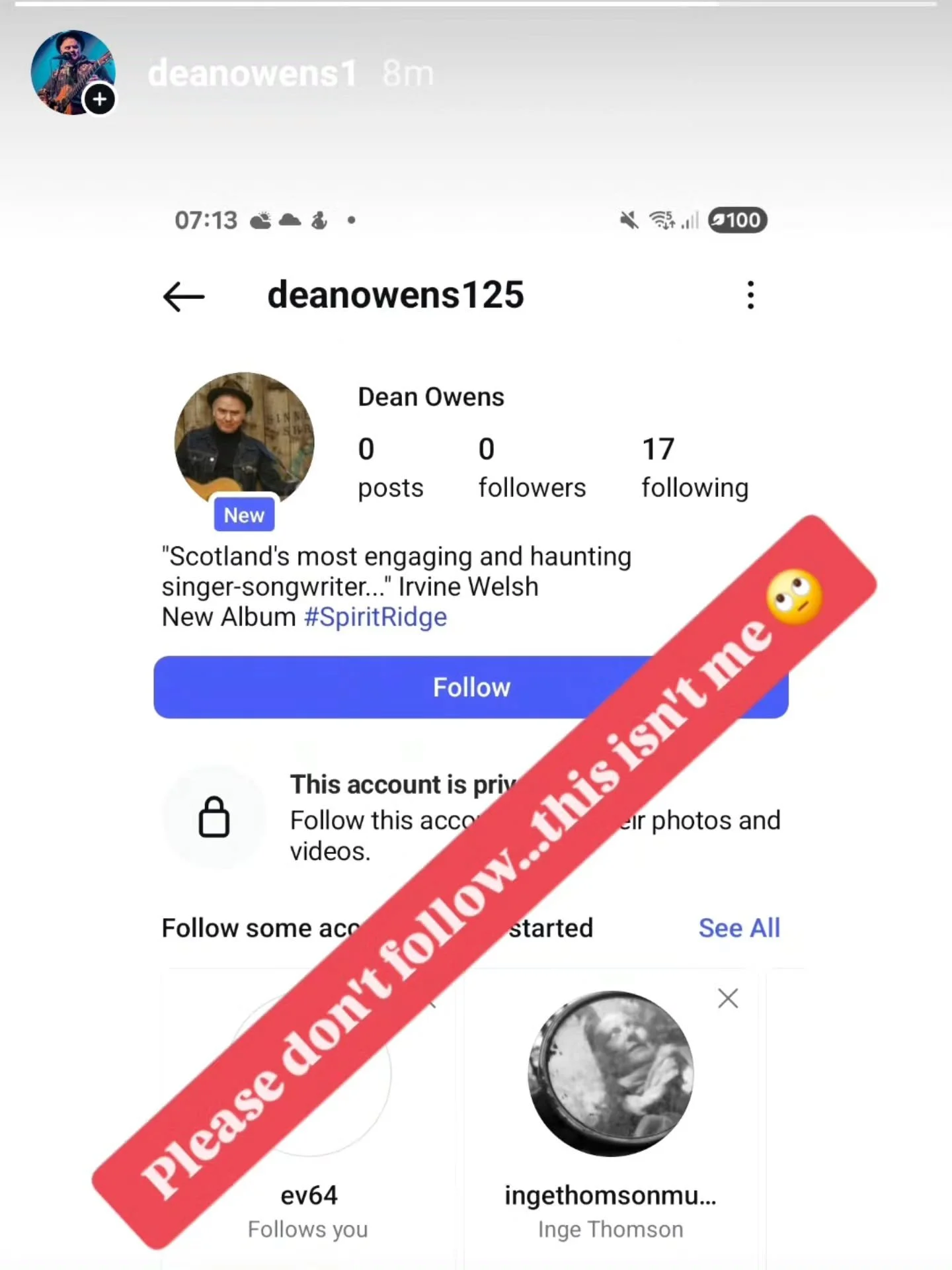The width and height of the screenshot is (952, 1270).
Task: Tap the back arrow beside deanowens125
Action: pyautogui.click(x=184, y=296)
